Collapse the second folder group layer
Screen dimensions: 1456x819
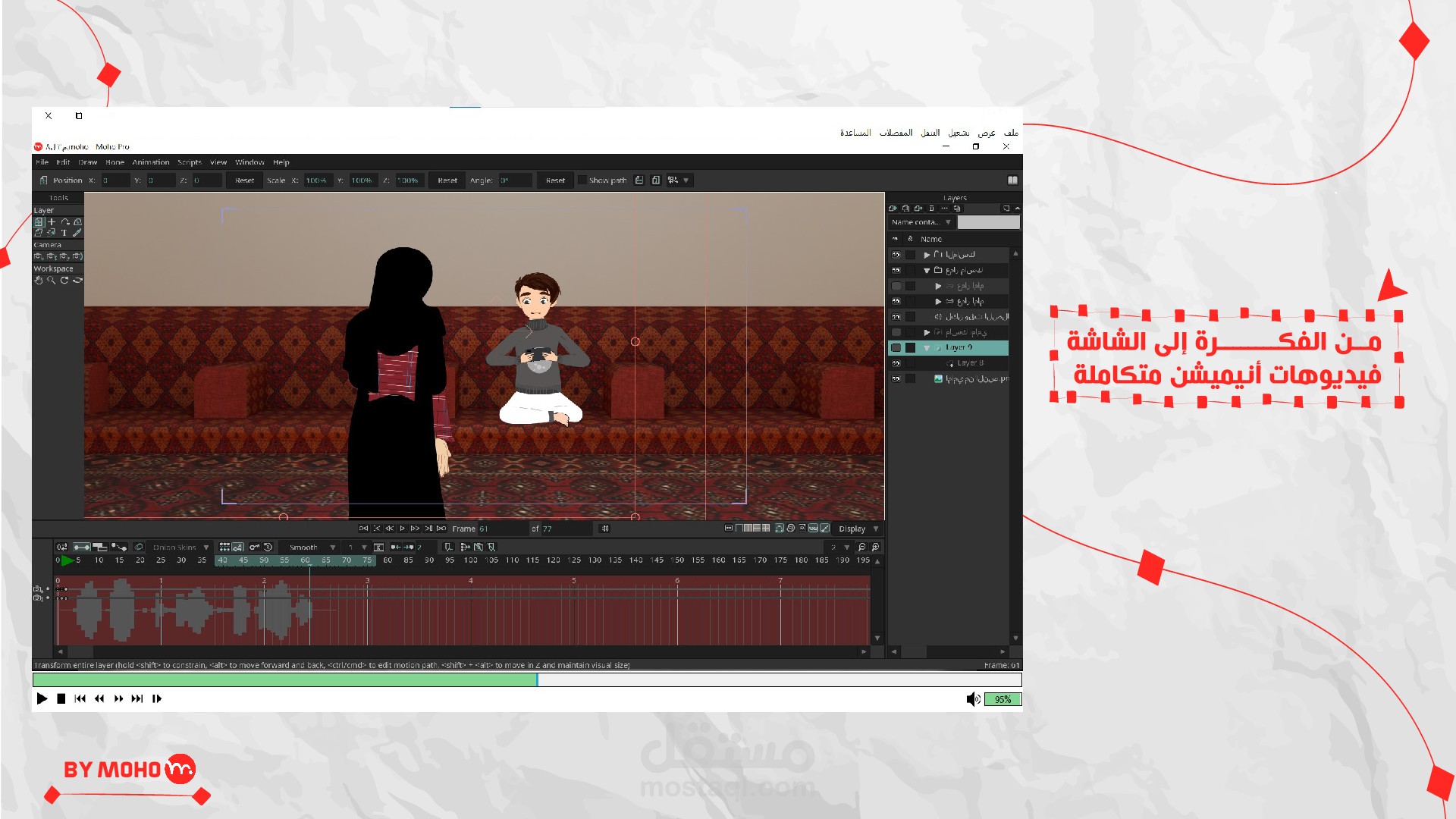coord(927,271)
